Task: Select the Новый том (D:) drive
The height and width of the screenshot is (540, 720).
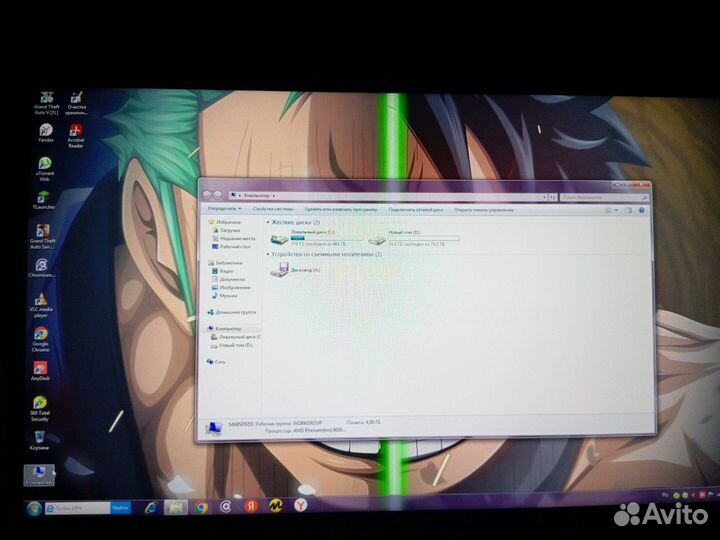Action: 414,238
